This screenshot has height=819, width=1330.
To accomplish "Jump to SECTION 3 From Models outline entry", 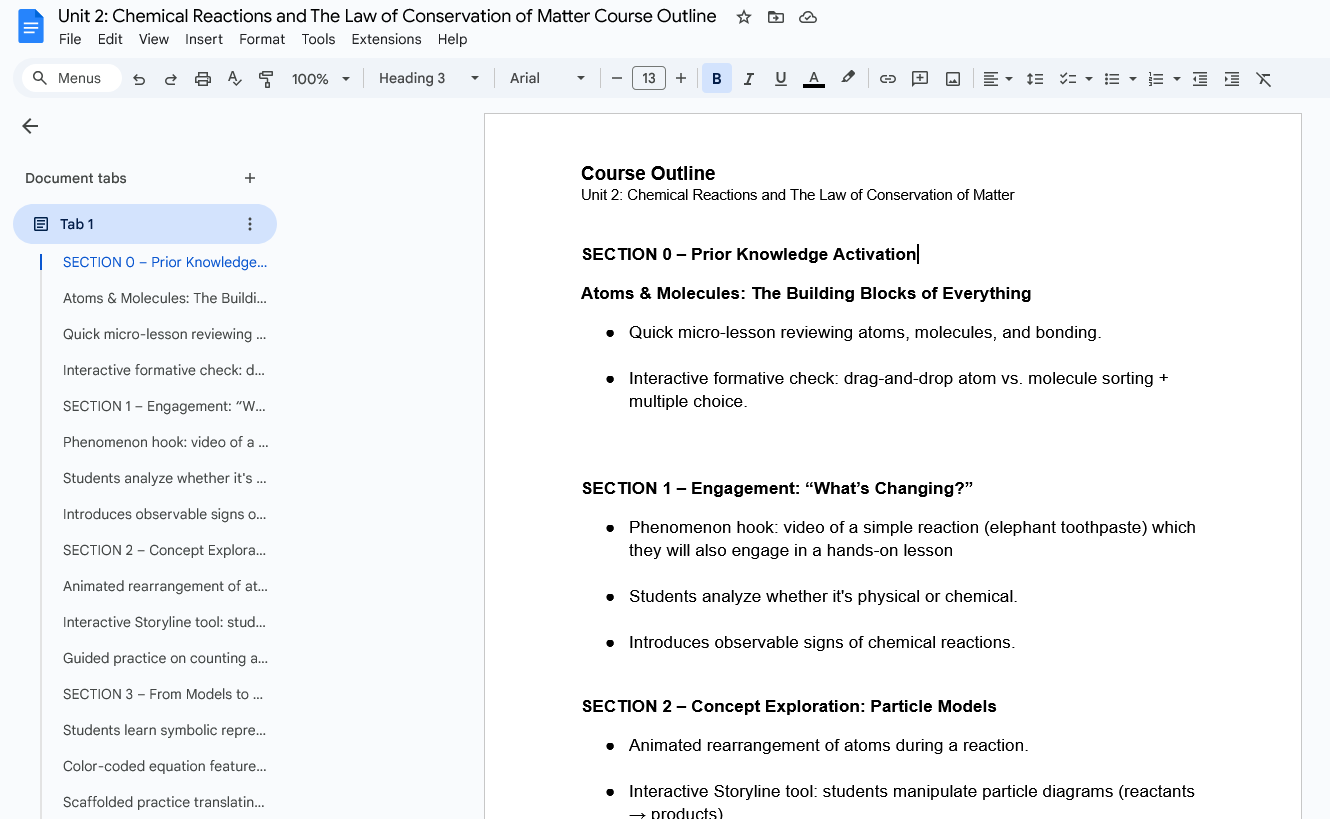I will tap(163, 694).
